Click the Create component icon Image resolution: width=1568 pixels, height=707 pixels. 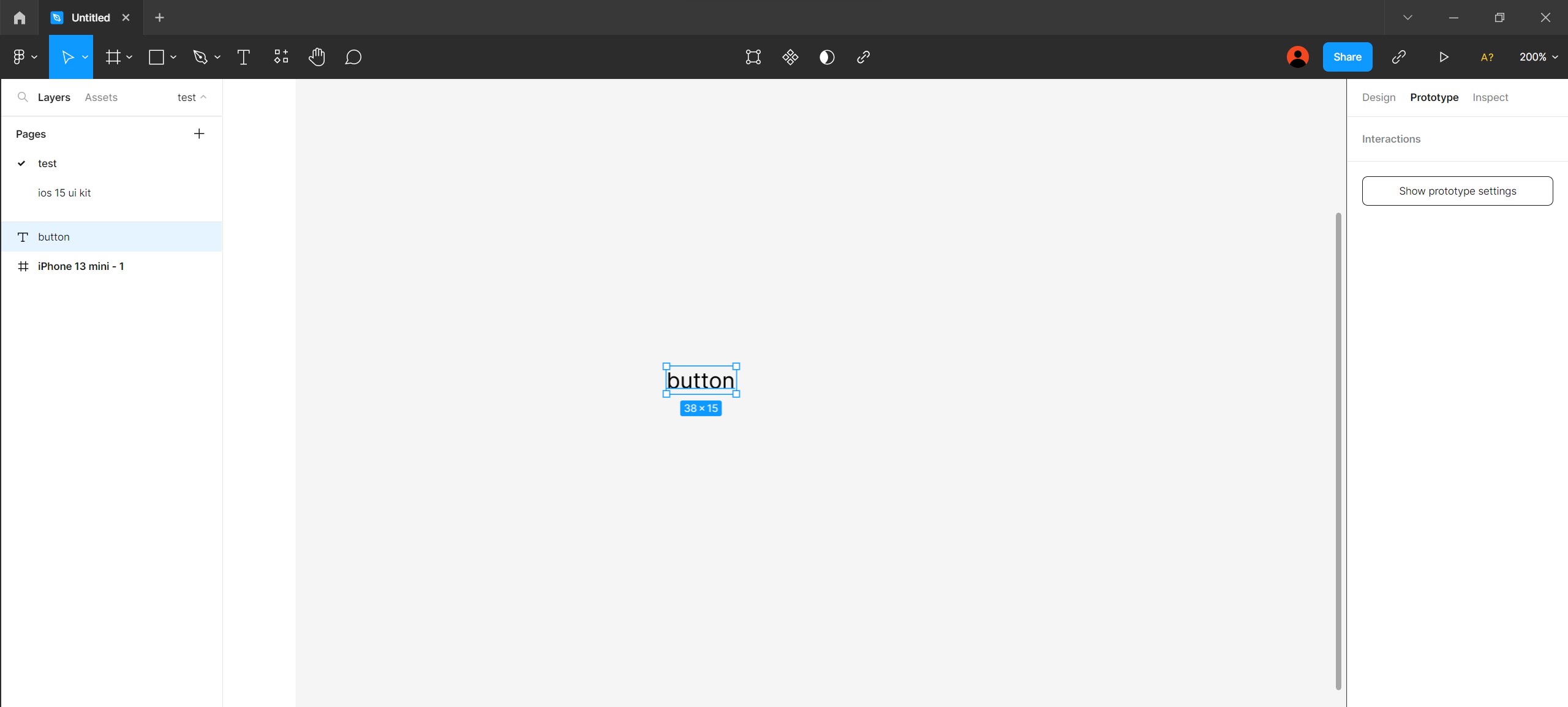(x=790, y=57)
